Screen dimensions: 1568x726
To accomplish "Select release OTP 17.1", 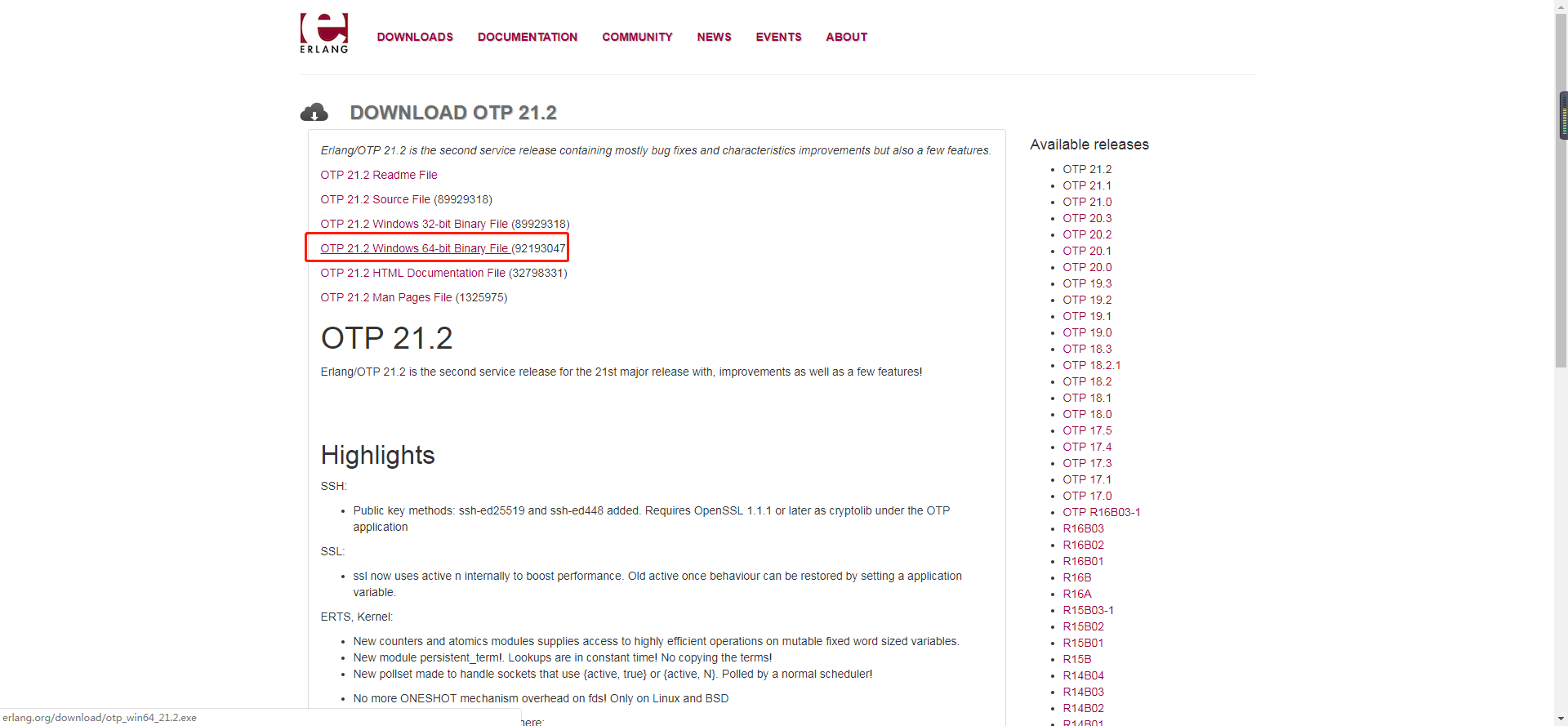I will pos(1087,479).
